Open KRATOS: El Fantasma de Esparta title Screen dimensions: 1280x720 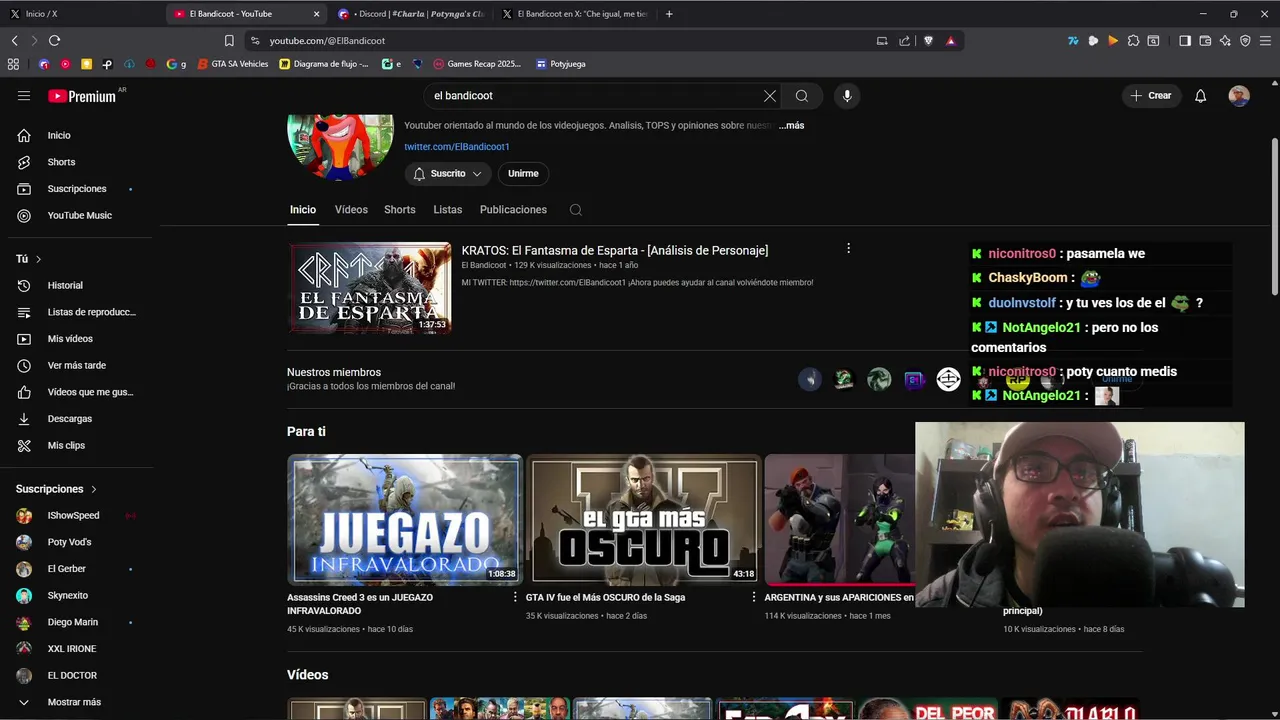point(615,251)
